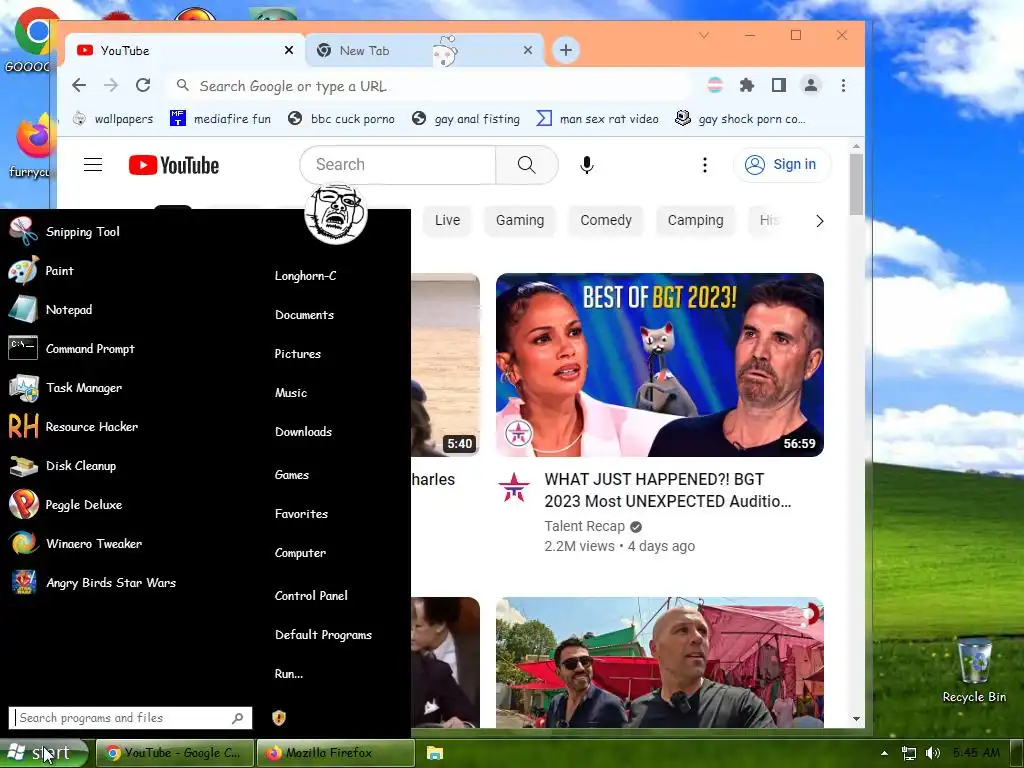The height and width of the screenshot is (768, 1024).
Task: Focus the Chrome address bar
Action: 431,86
